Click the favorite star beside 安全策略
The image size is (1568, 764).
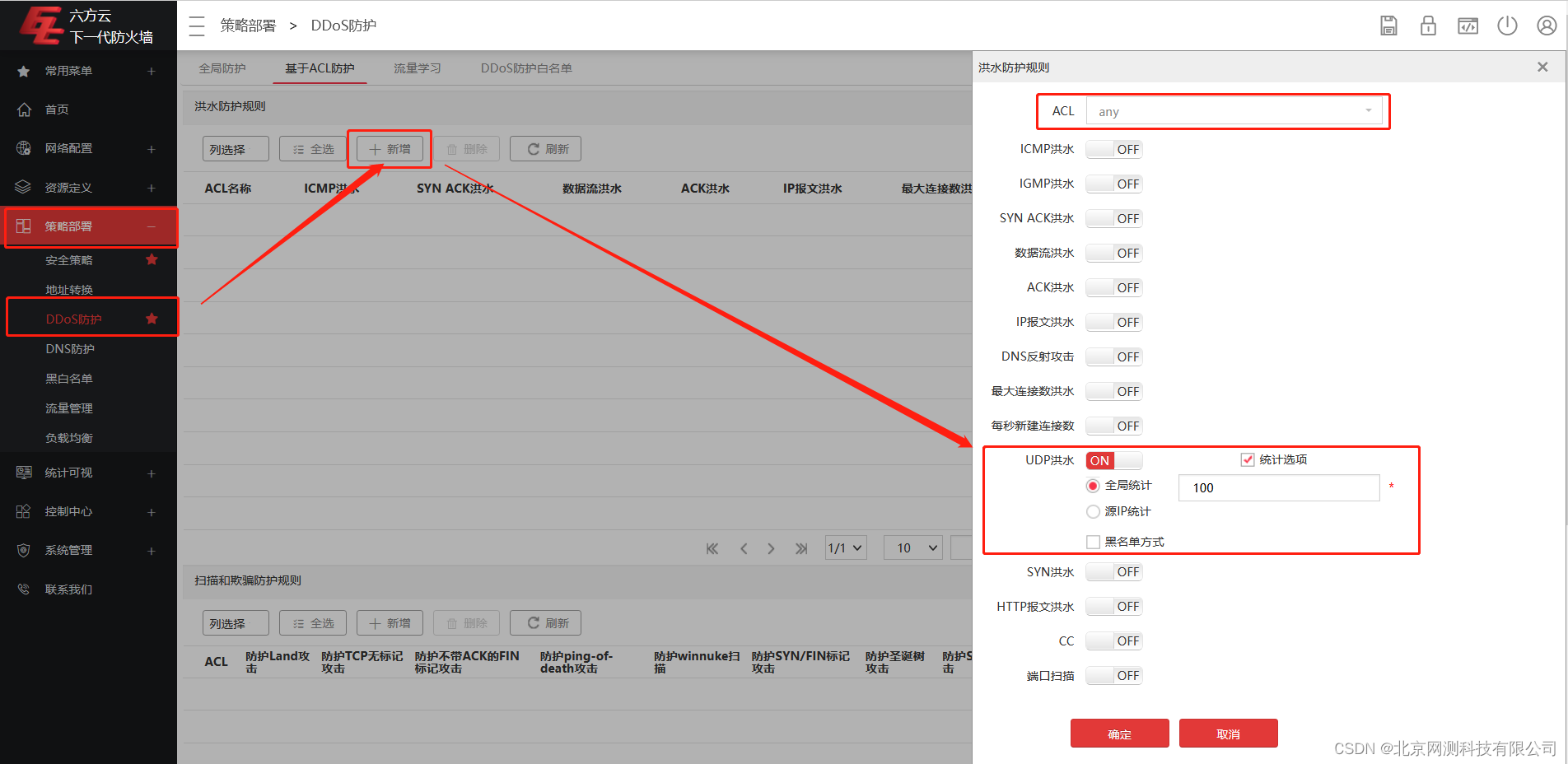point(152,259)
